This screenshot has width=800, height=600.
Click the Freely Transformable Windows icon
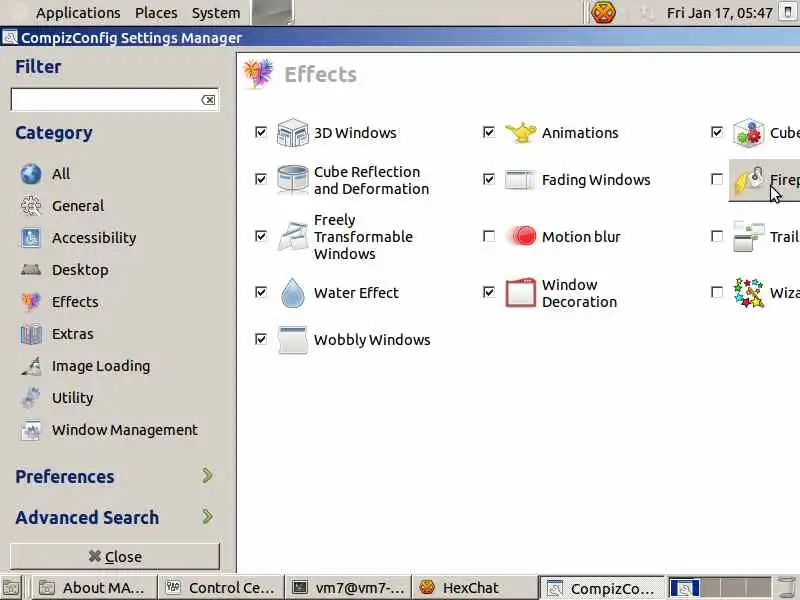click(x=292, y=236)
